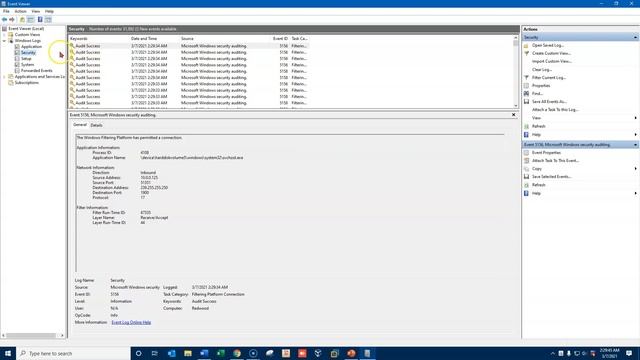Open log Properties in Actions pane

click(x=541, y=86)
